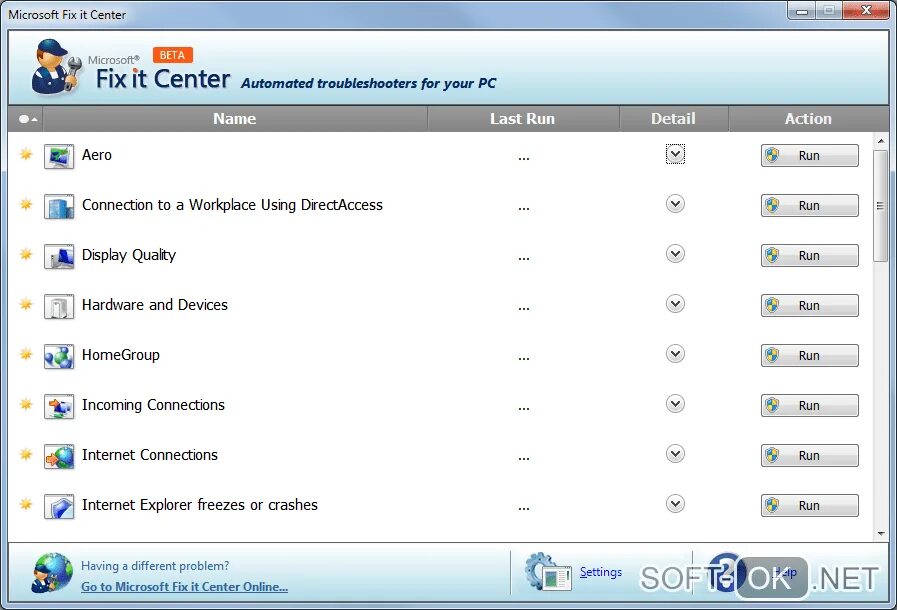Viewport: 897px width, 610px height.
Task: Click the star beside HomeGroup
Action: 26,354
